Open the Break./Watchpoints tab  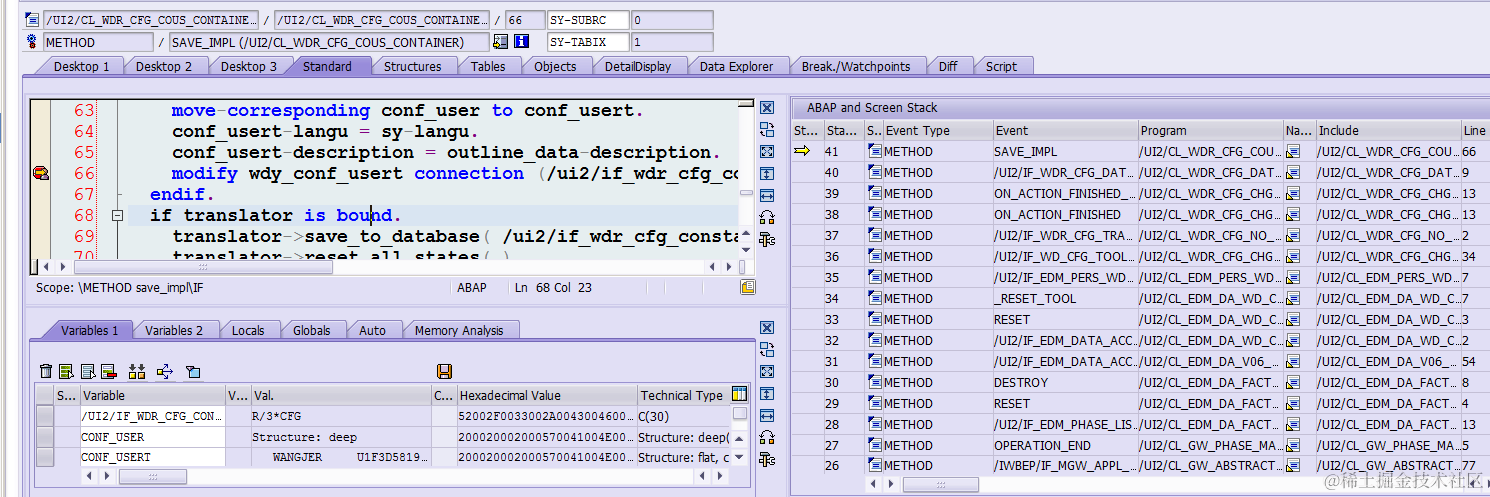point(856,66)
